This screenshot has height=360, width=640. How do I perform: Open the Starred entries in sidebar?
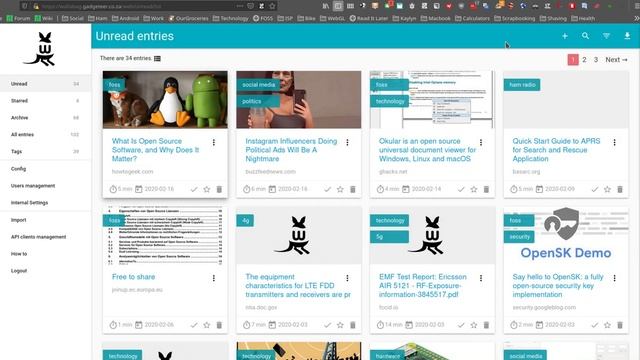[45, 101]
